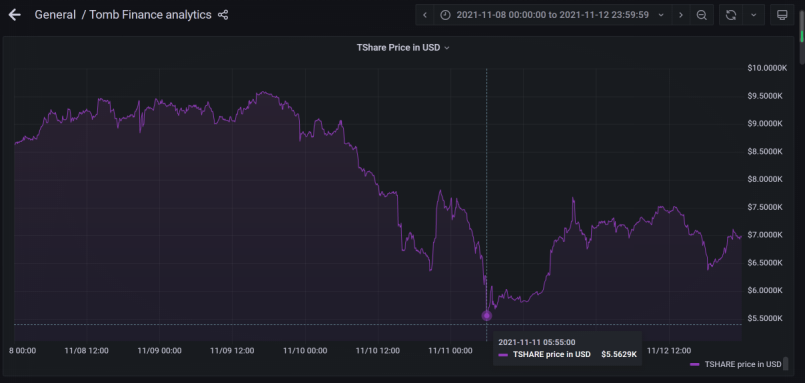Share the dashboard via share icon
This screenshot has height=383, width=805.
223,15
